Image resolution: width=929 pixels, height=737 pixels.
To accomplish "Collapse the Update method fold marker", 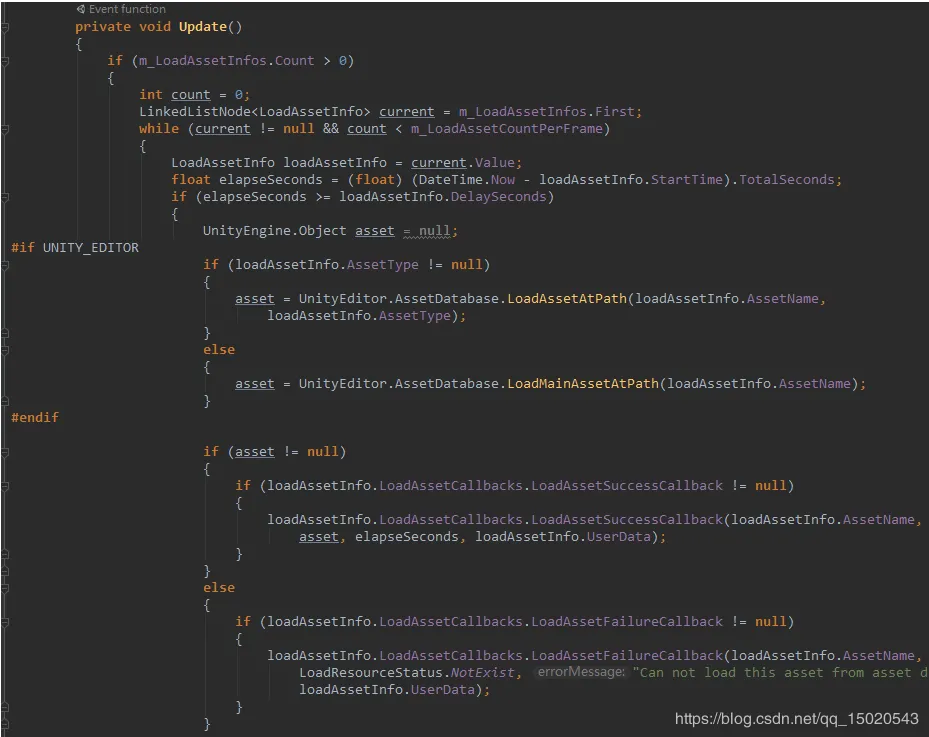I will (5, 27).
